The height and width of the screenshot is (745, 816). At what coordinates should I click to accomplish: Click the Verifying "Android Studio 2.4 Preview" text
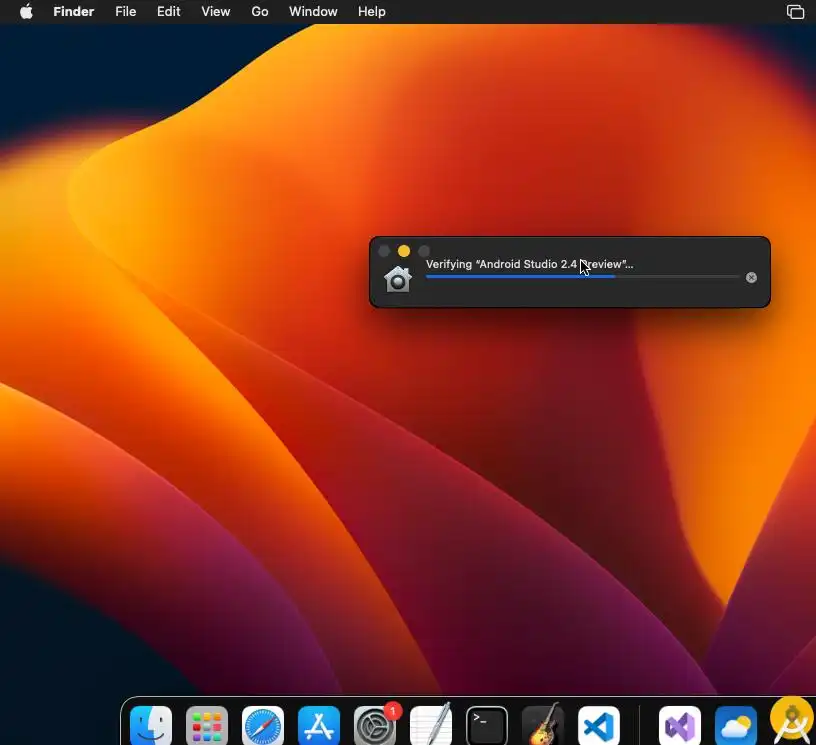[529, 264]
